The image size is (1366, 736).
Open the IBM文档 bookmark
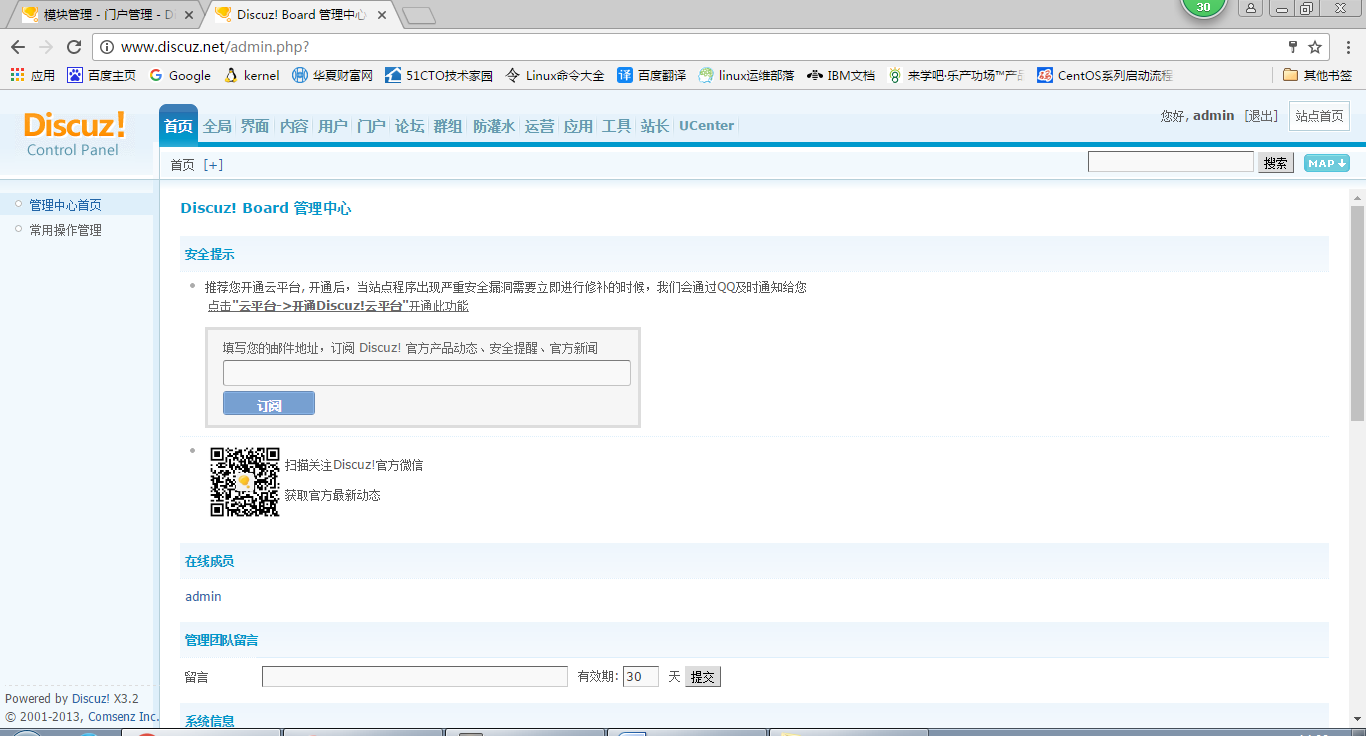tap(841, 75)
